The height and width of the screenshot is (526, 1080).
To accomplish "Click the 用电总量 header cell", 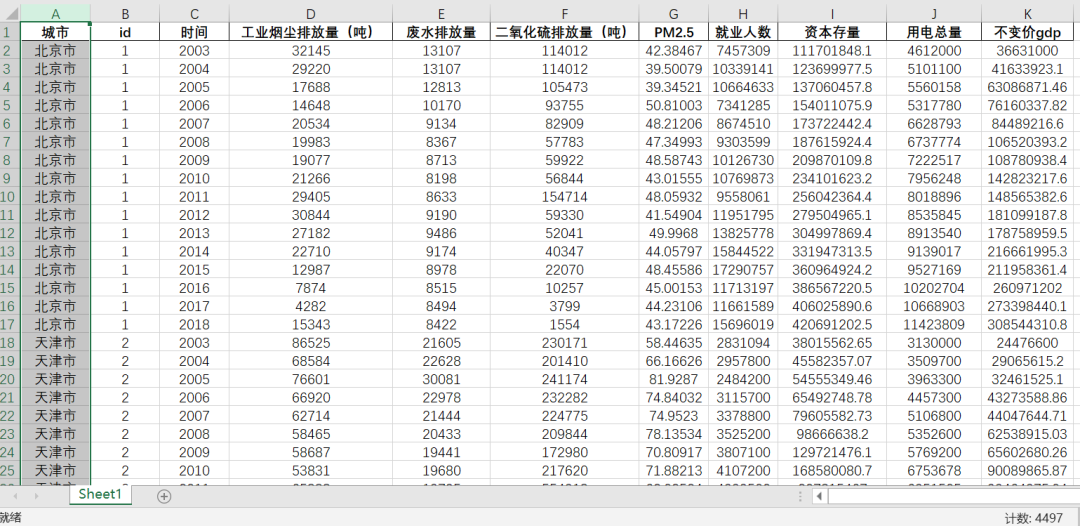I will tap(934, 32).
